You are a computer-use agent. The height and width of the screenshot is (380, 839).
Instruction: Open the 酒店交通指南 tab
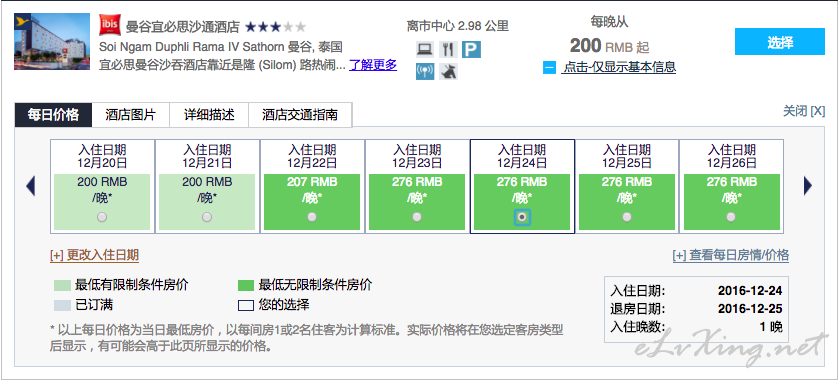(300, 115)
